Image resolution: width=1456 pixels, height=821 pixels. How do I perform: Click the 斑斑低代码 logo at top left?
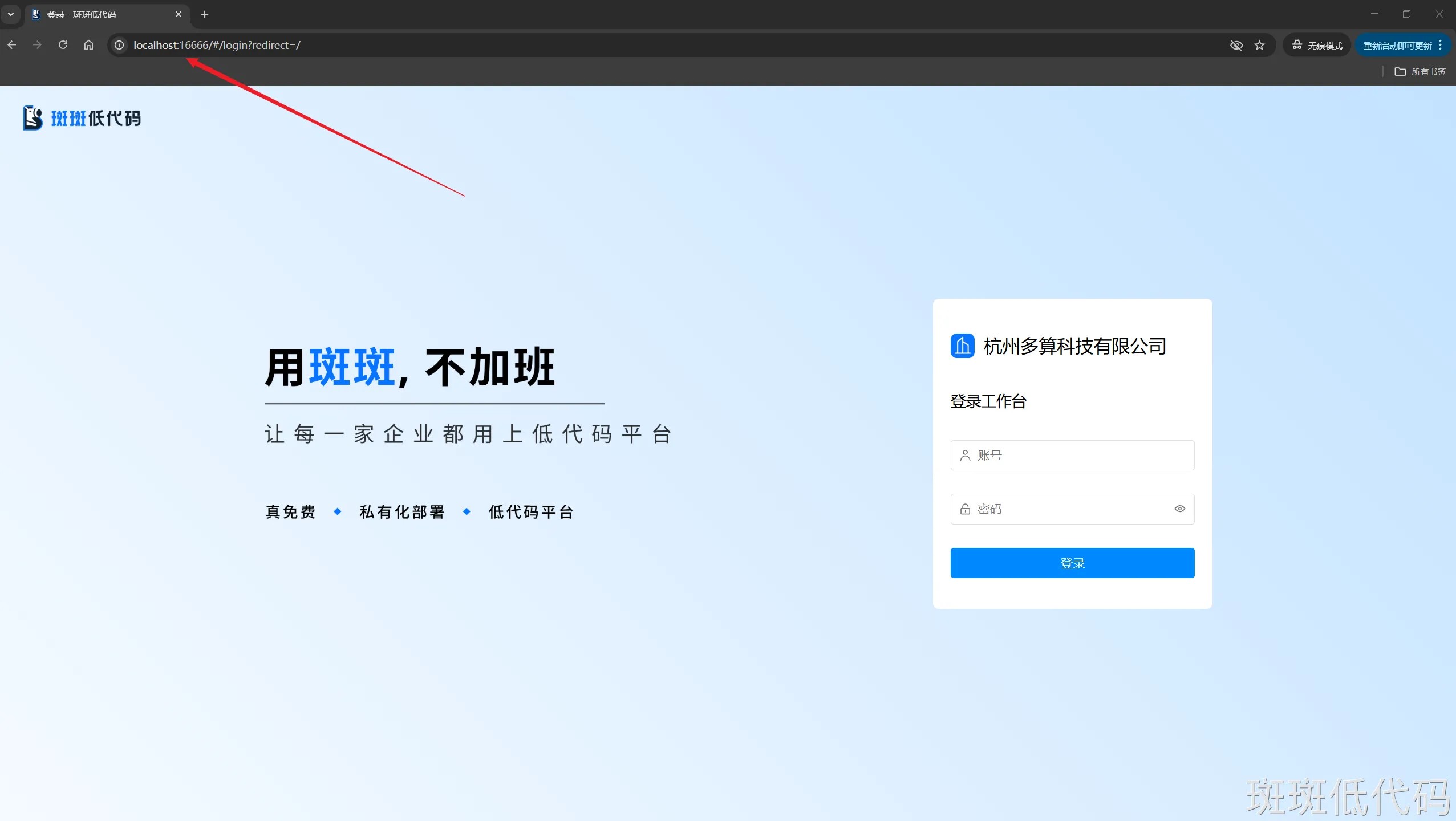point(82,118)
